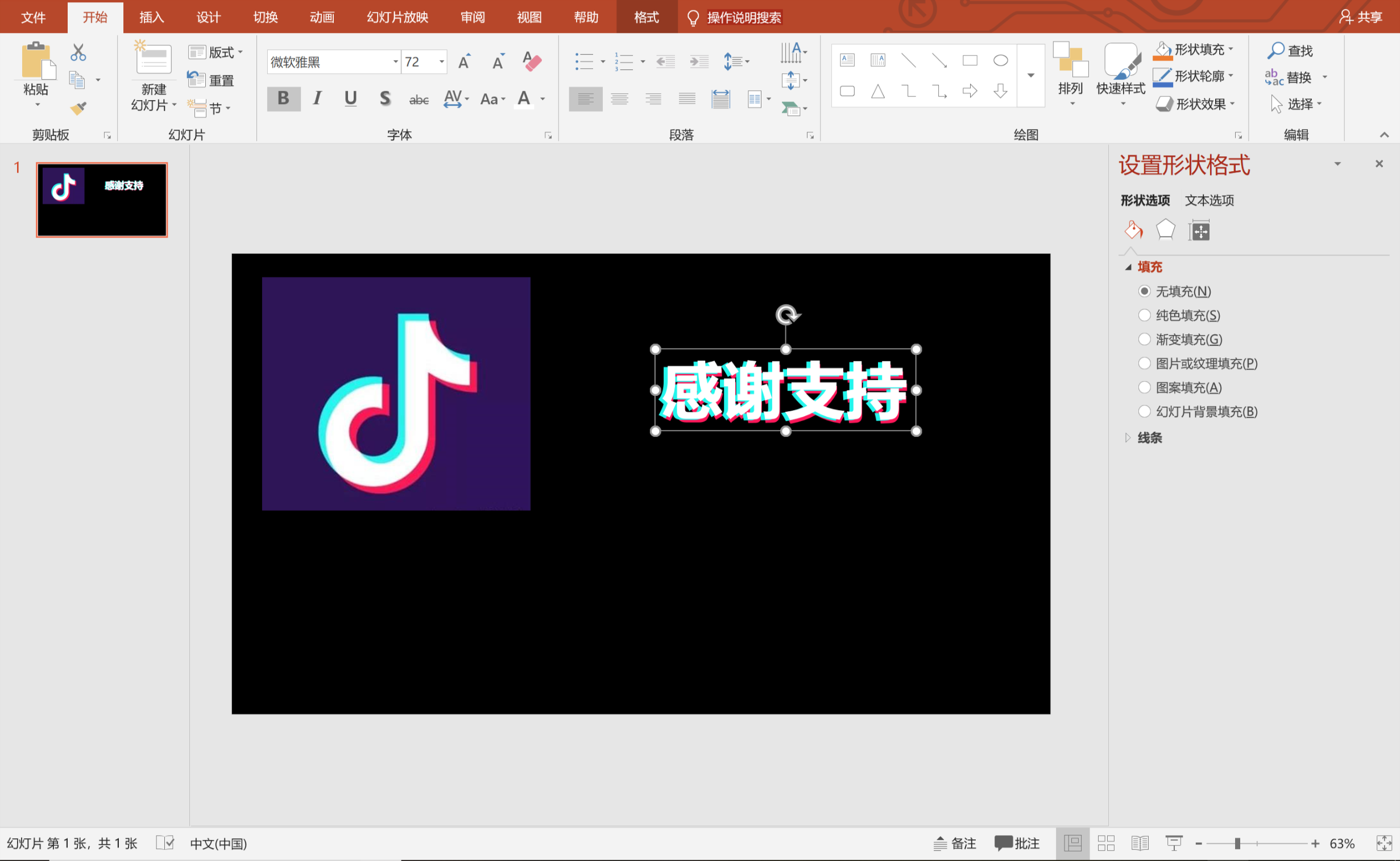Click the Cut scissors icon
1400x861 pixels.
(78, 52)
